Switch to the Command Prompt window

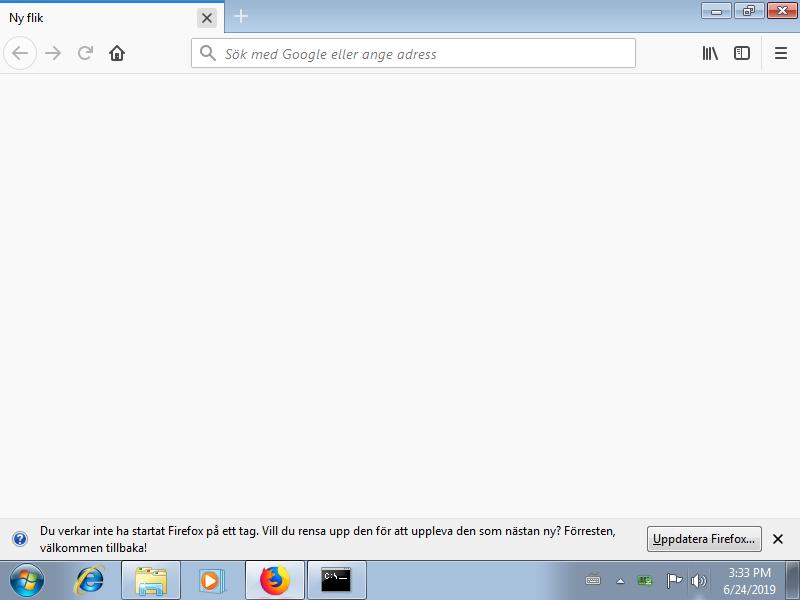click(336, 581)
